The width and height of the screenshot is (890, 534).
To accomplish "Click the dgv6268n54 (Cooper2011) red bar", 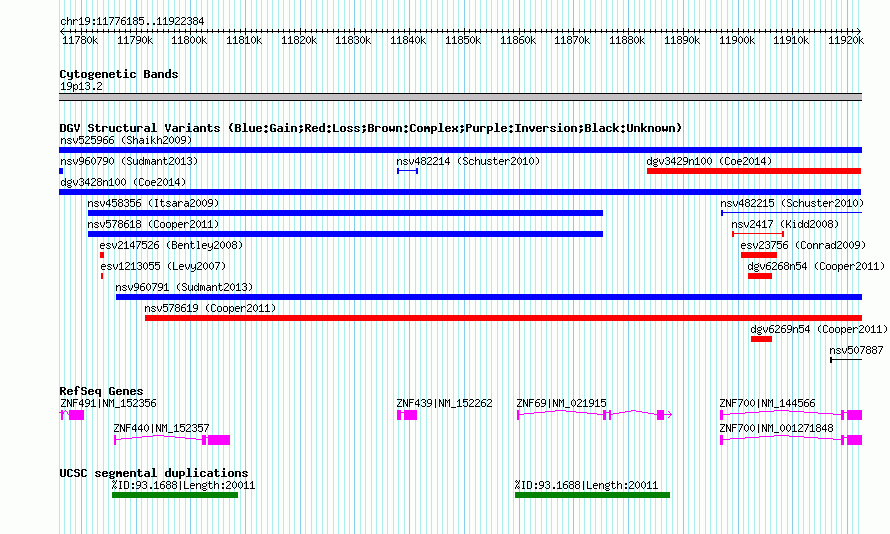I will point(759,276).
